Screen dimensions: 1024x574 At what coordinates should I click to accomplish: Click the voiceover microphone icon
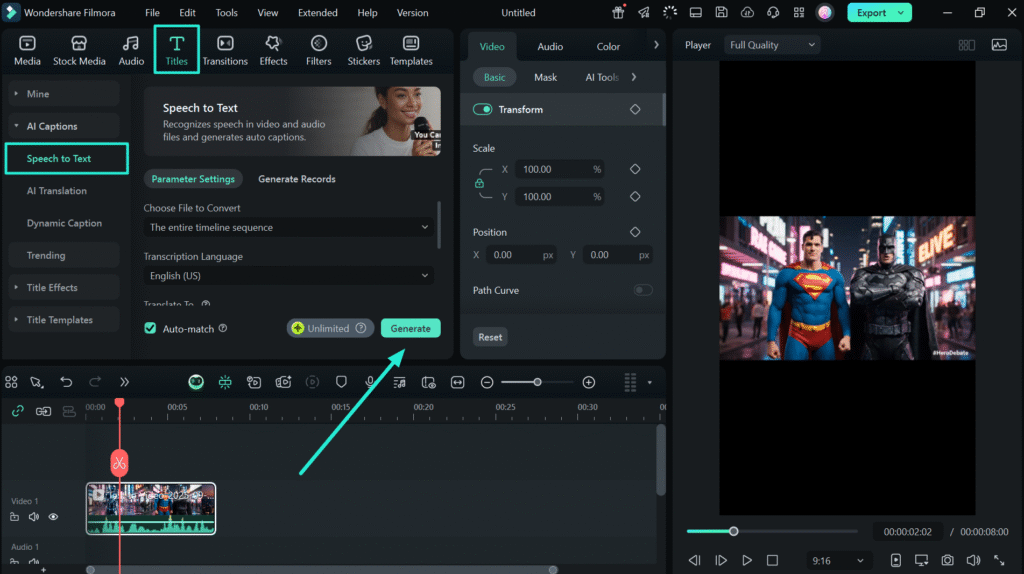click(x=370, y=382)
